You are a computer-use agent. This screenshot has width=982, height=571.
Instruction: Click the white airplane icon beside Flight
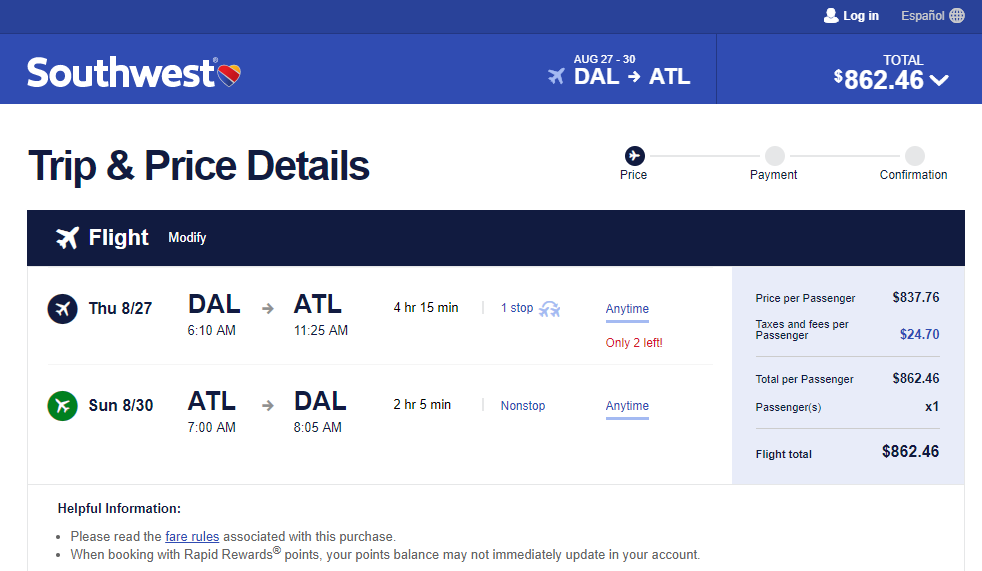tap(68, 238)
